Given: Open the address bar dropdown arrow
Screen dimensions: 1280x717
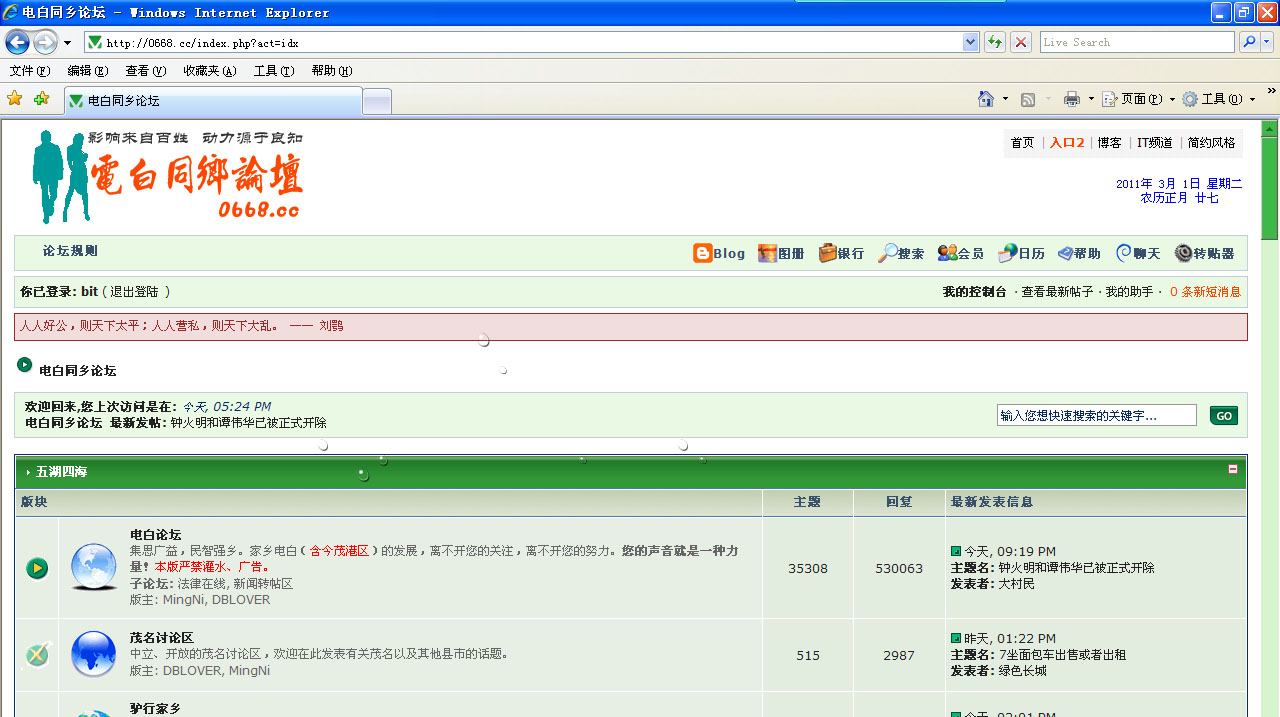Looking at the screenshot, I should point(970,42).
